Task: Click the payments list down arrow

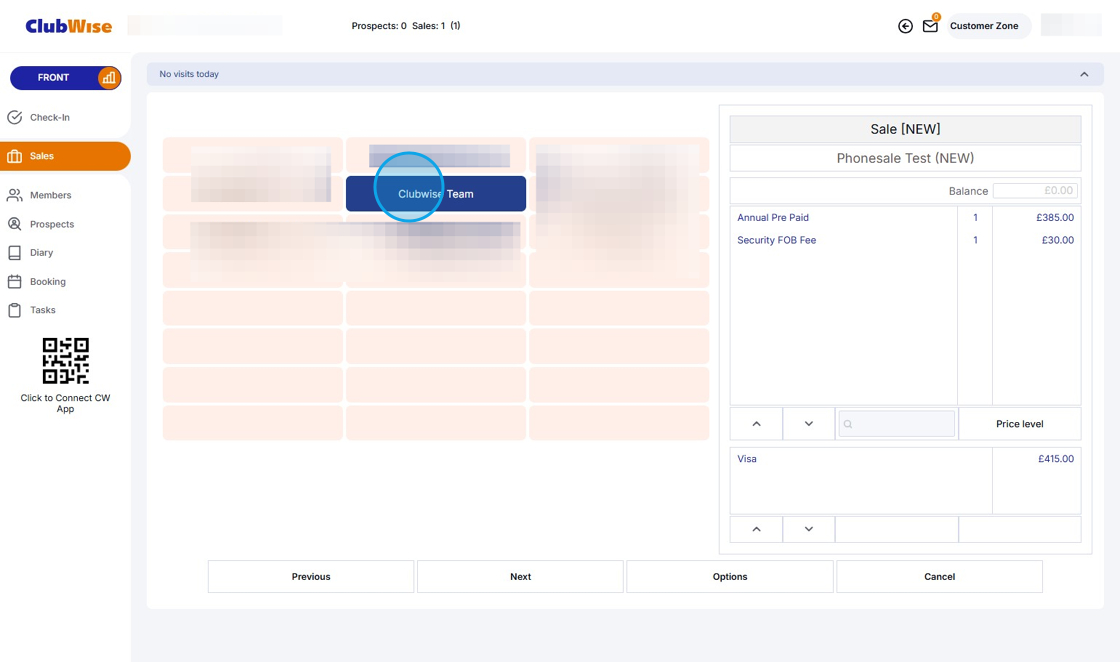Action: [x=809, y=529]
